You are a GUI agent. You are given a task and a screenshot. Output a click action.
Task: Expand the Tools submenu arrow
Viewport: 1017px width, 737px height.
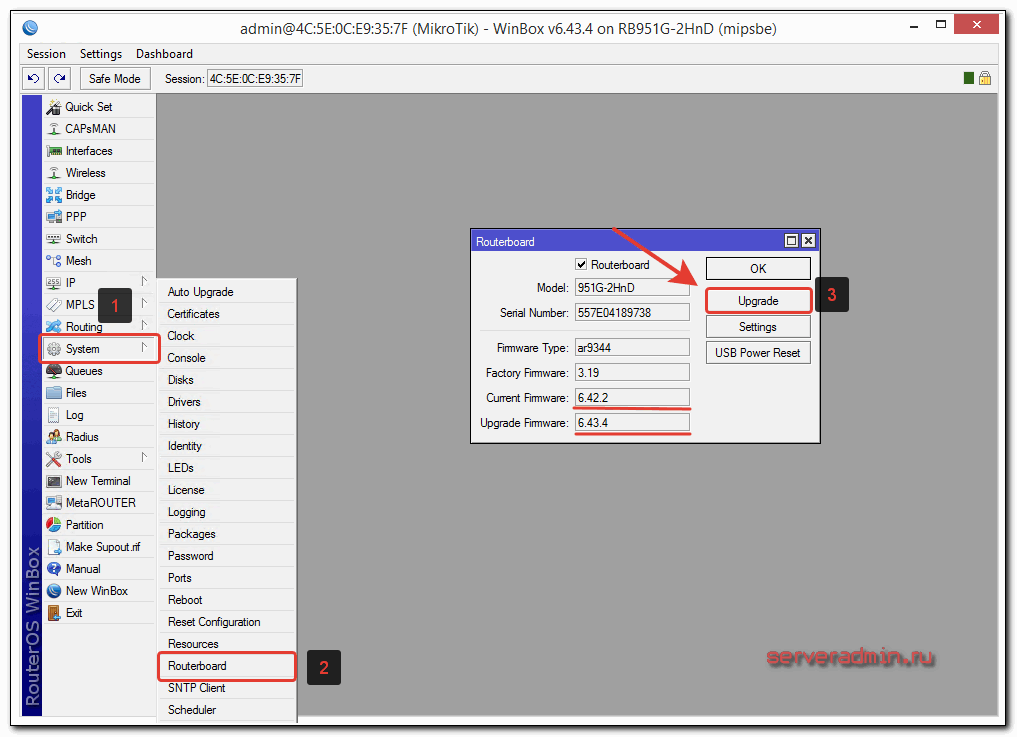click(x=144, y=458)
